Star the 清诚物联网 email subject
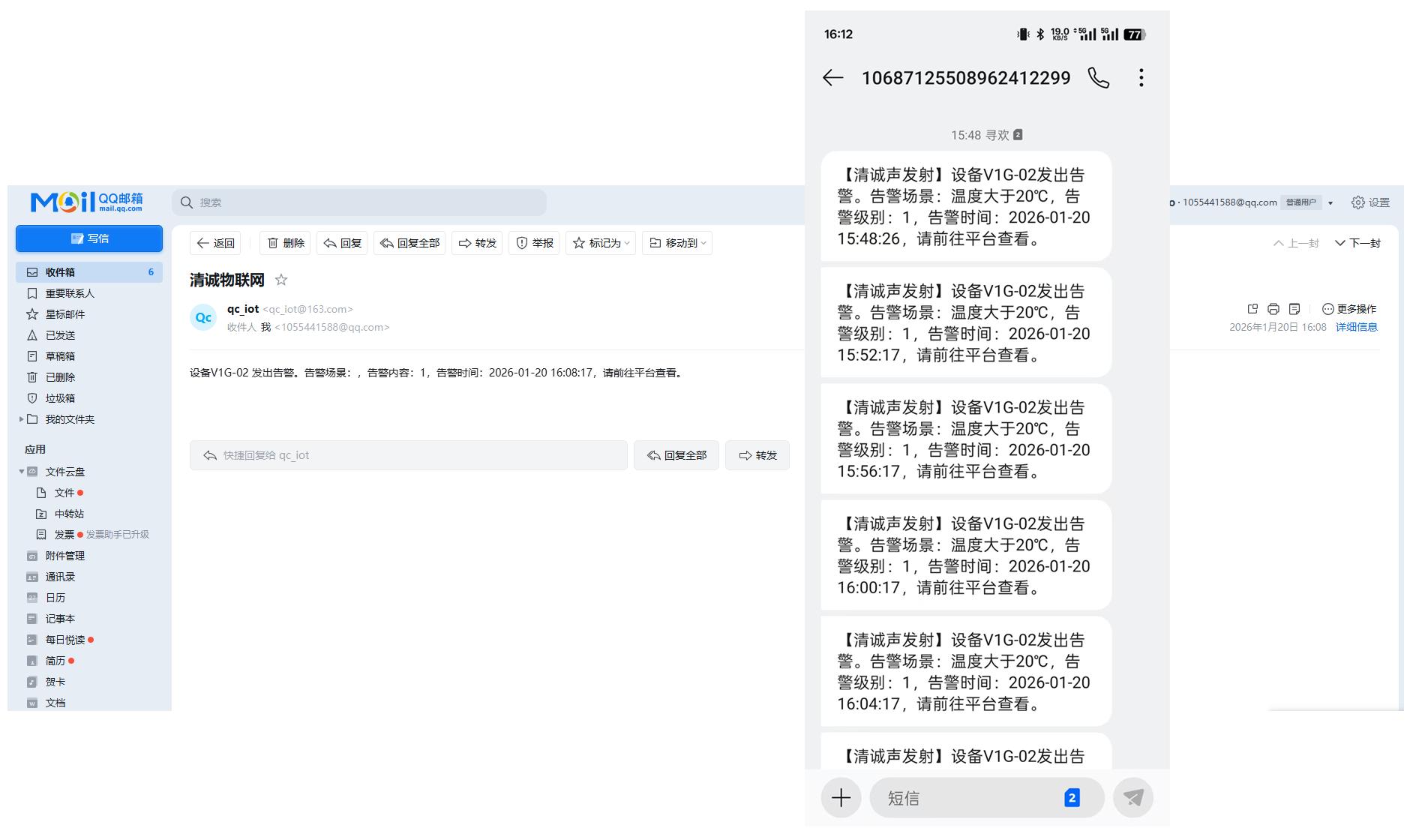 [x=281, y=279]
